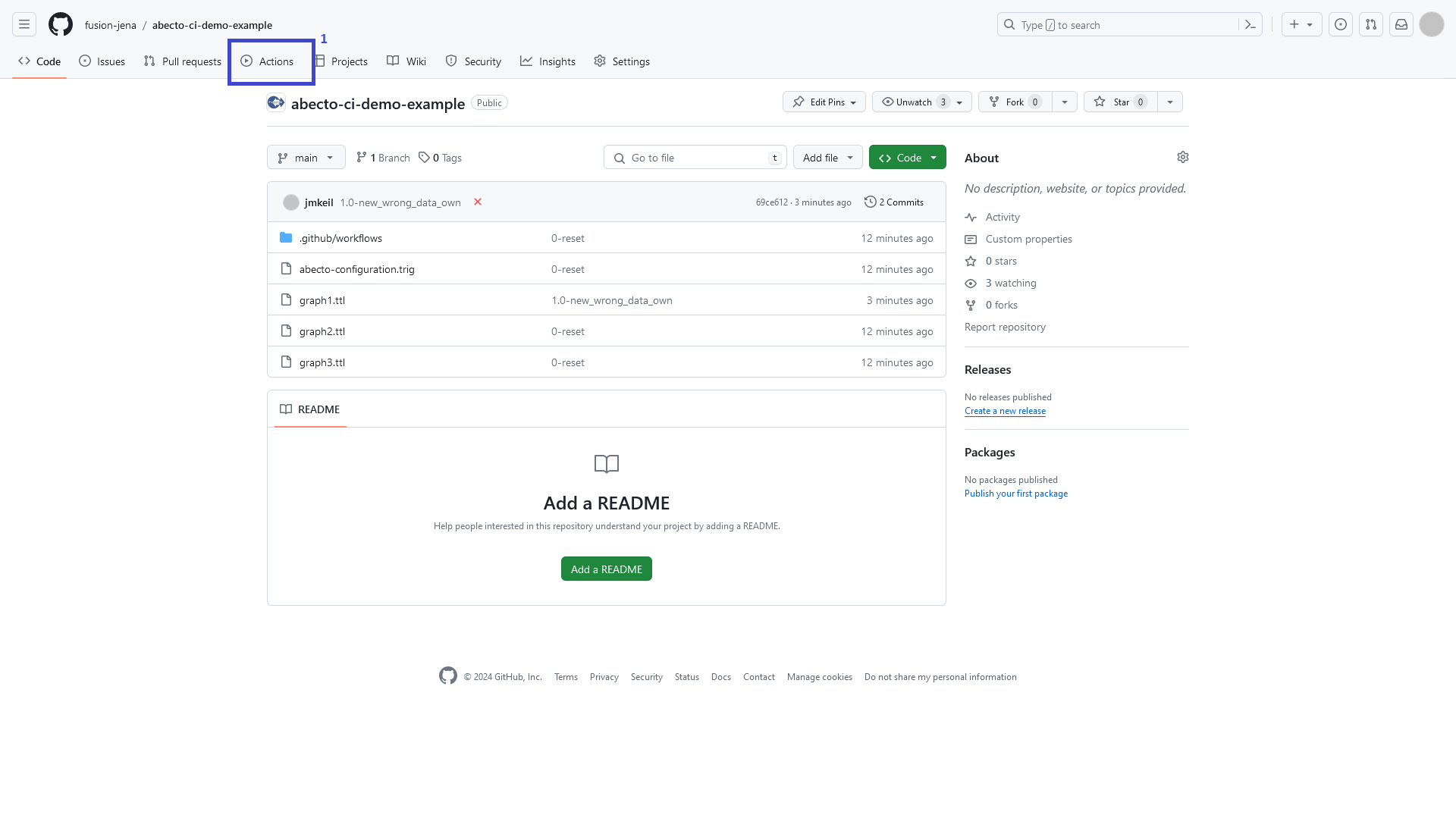This screenshot has width=1456, height=815.
Task: Expand the Fork dropdown arrow
Action: pos(1065,102)
